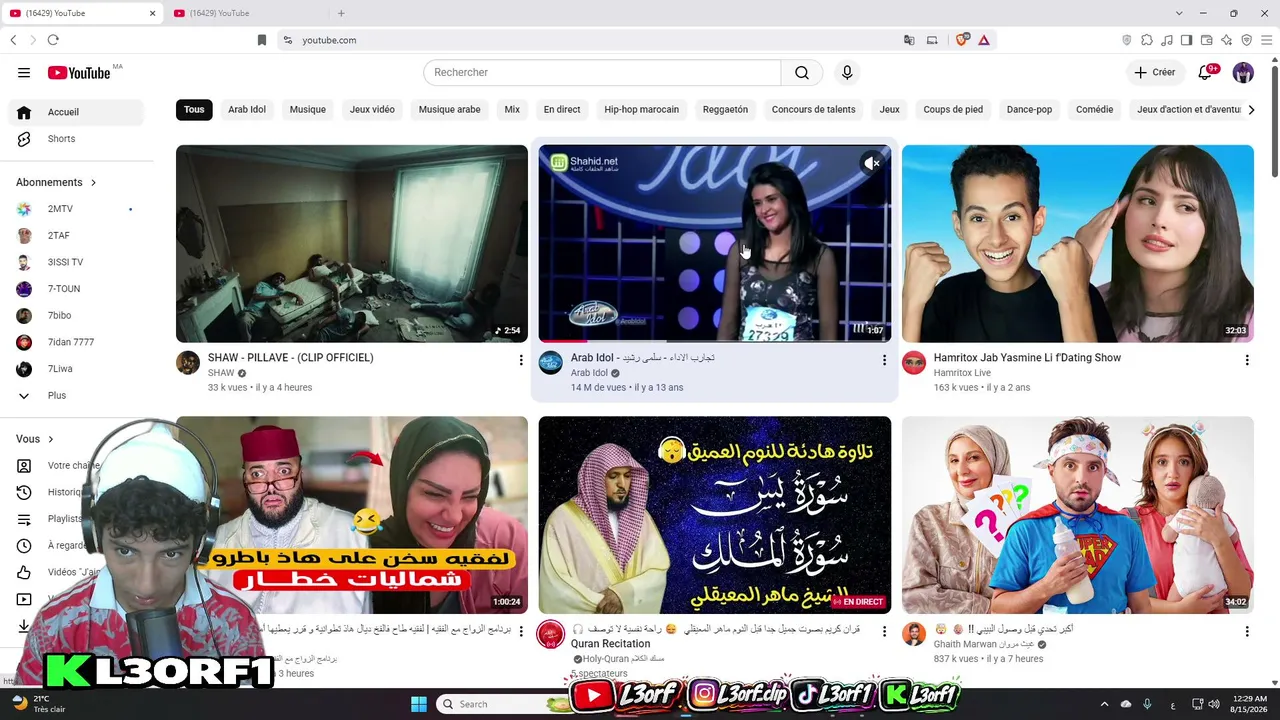Bookmark this page in the address bar

pyautogui.click(x=262, y=40)
